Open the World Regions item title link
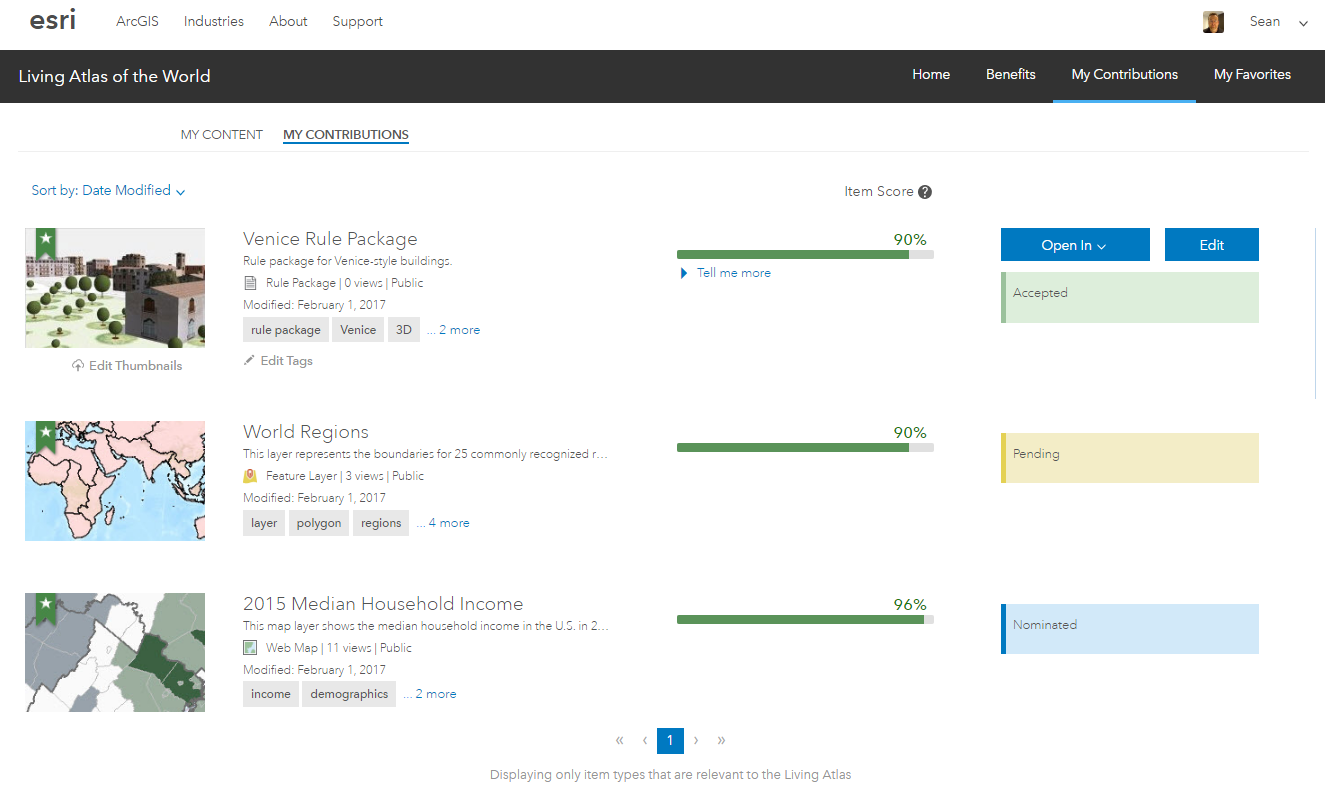The height and width of the screenshot is (795, 1325). tap(306, 432)
